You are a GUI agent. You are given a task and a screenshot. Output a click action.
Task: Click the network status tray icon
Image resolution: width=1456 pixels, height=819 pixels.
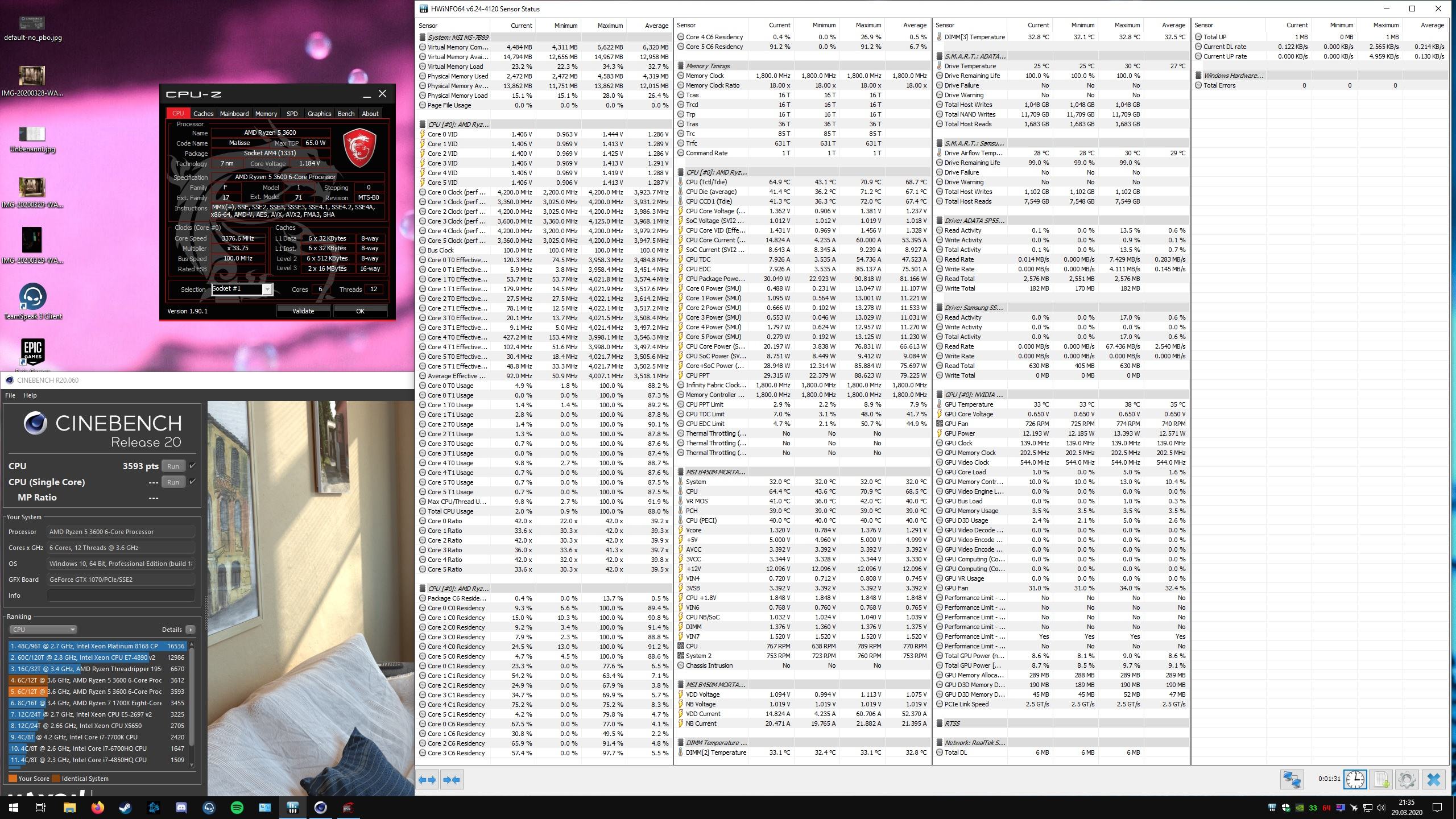1368,808
